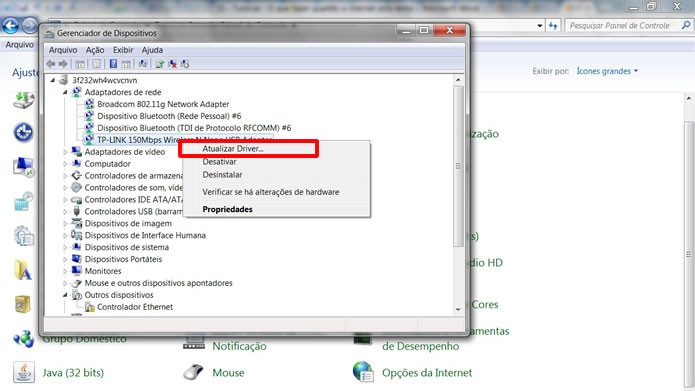Open the address bar dropdown arrow
Viewport: 695px width, 391px height.
click(539, 26)
